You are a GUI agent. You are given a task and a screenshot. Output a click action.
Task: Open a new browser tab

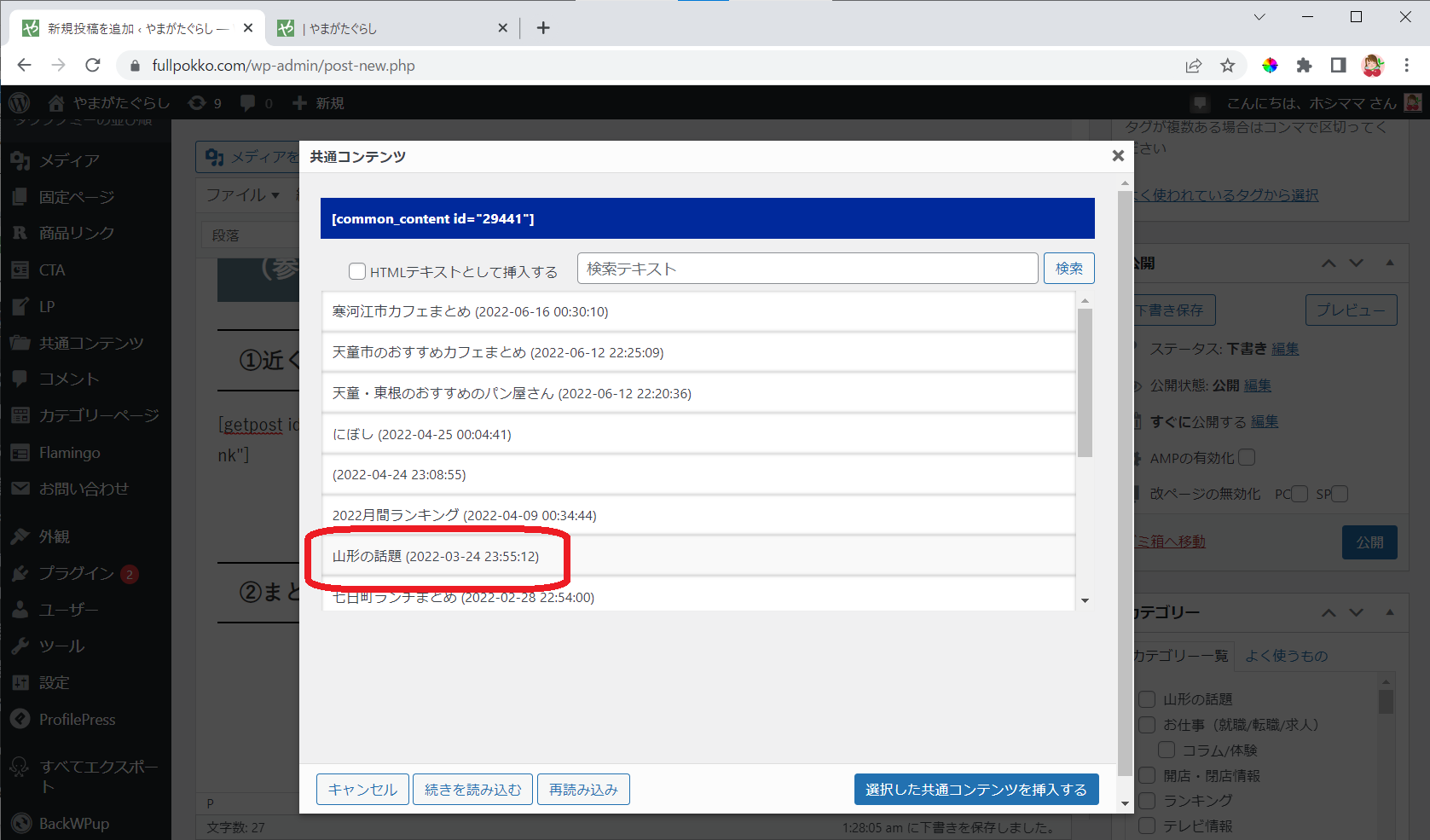tap(543, 28)
